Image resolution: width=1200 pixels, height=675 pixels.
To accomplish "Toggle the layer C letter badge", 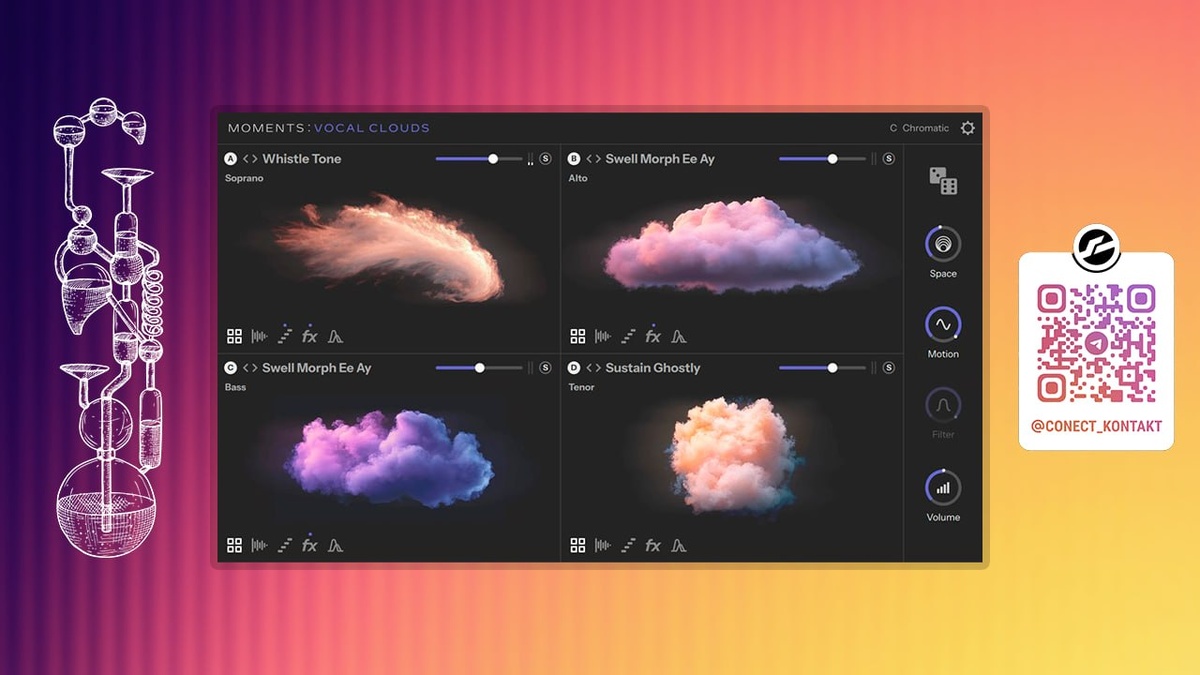I will [x=231, y=368].
